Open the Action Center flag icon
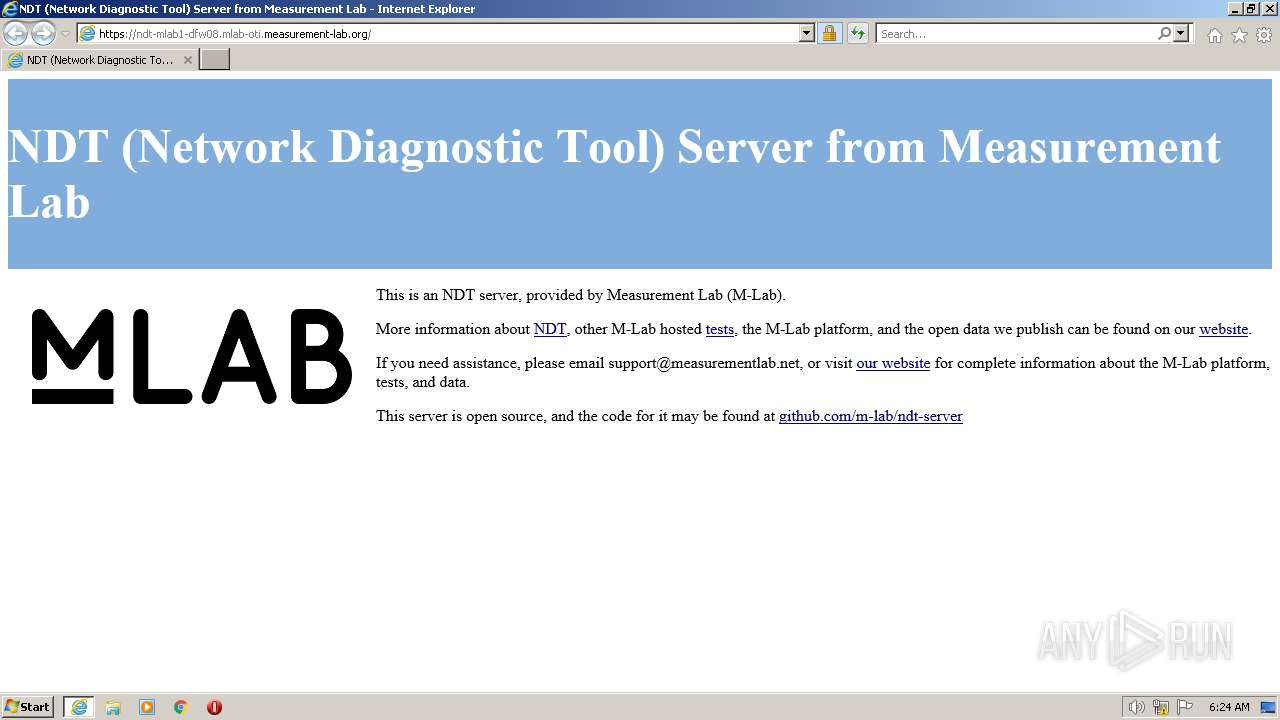 (1185, 707)
